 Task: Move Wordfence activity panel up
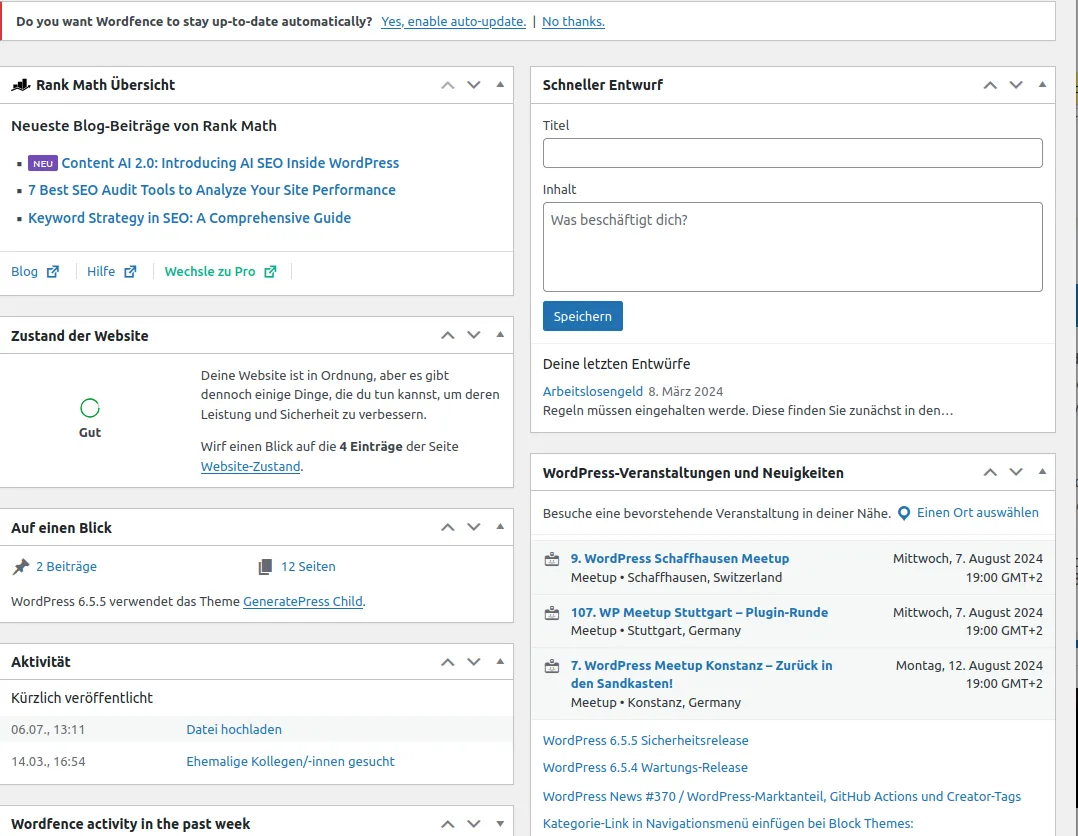448,824
